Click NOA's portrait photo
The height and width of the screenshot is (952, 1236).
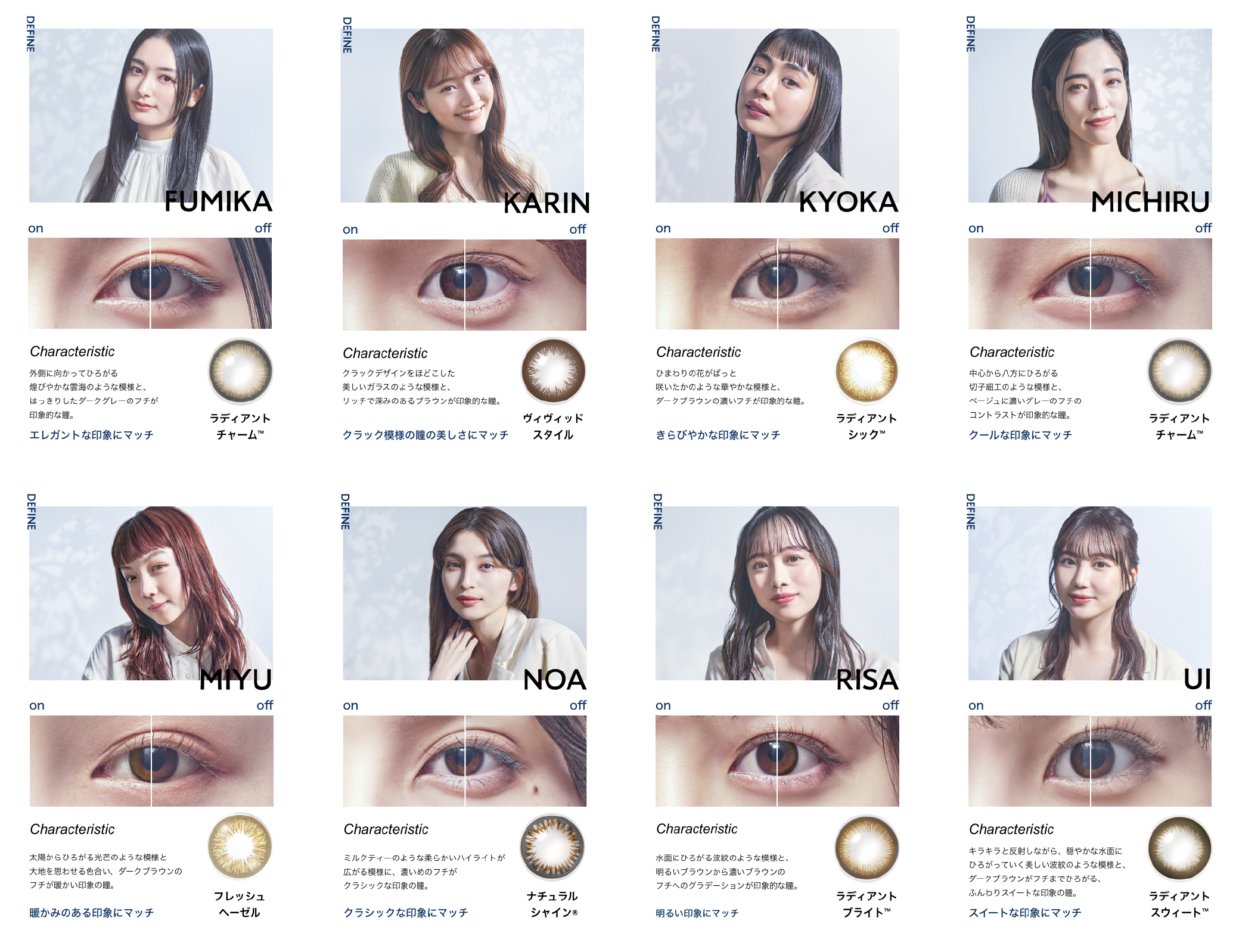click(465, 593)
